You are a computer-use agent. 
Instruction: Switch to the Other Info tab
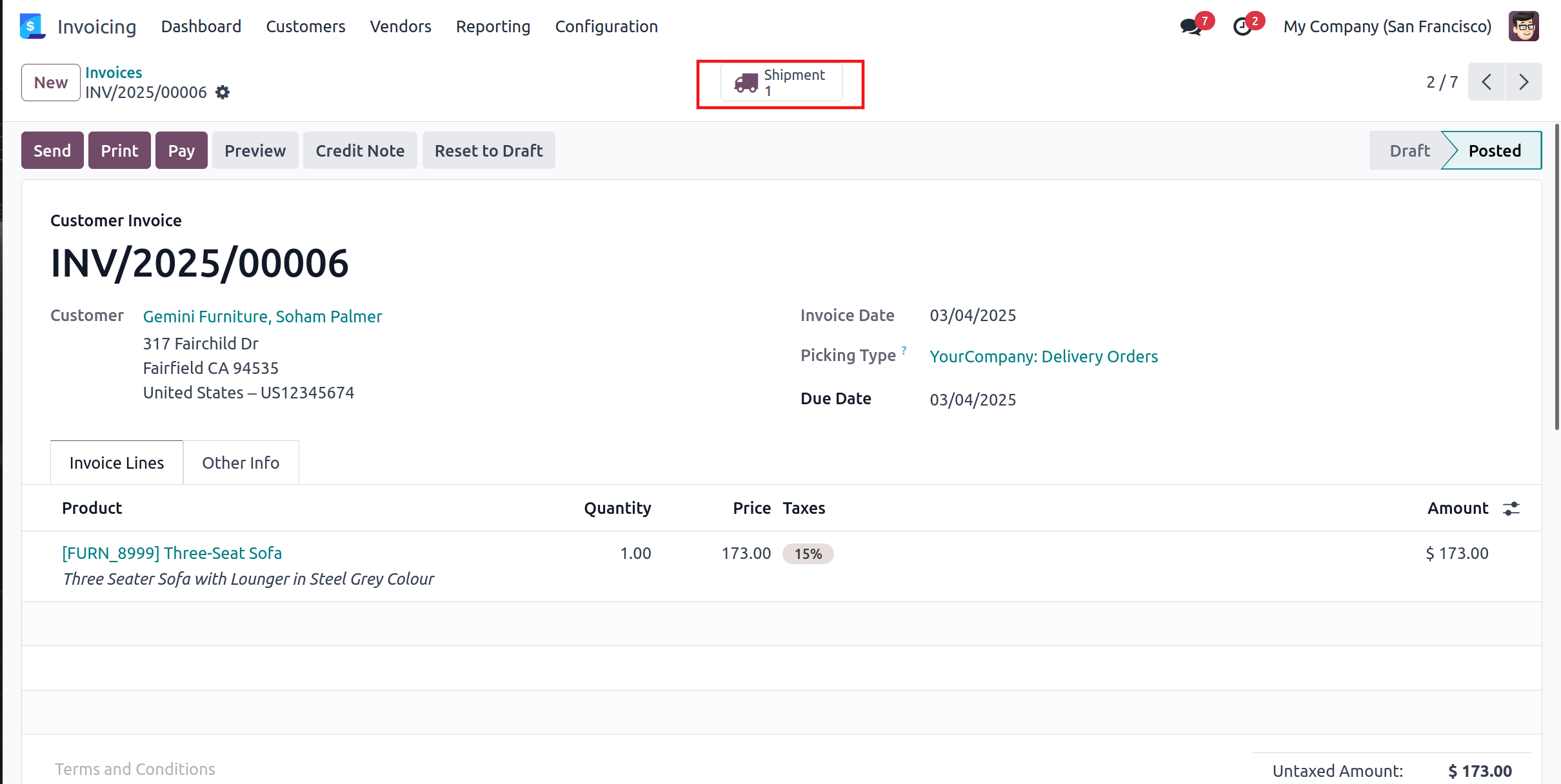click(x=241, y=463)
